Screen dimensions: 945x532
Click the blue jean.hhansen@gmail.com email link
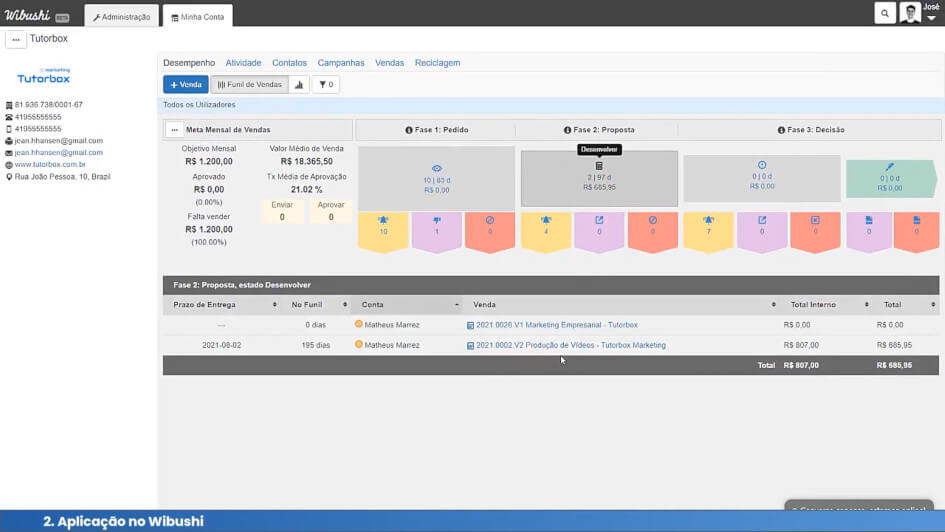pyautogui.click(x=58, y=152)
